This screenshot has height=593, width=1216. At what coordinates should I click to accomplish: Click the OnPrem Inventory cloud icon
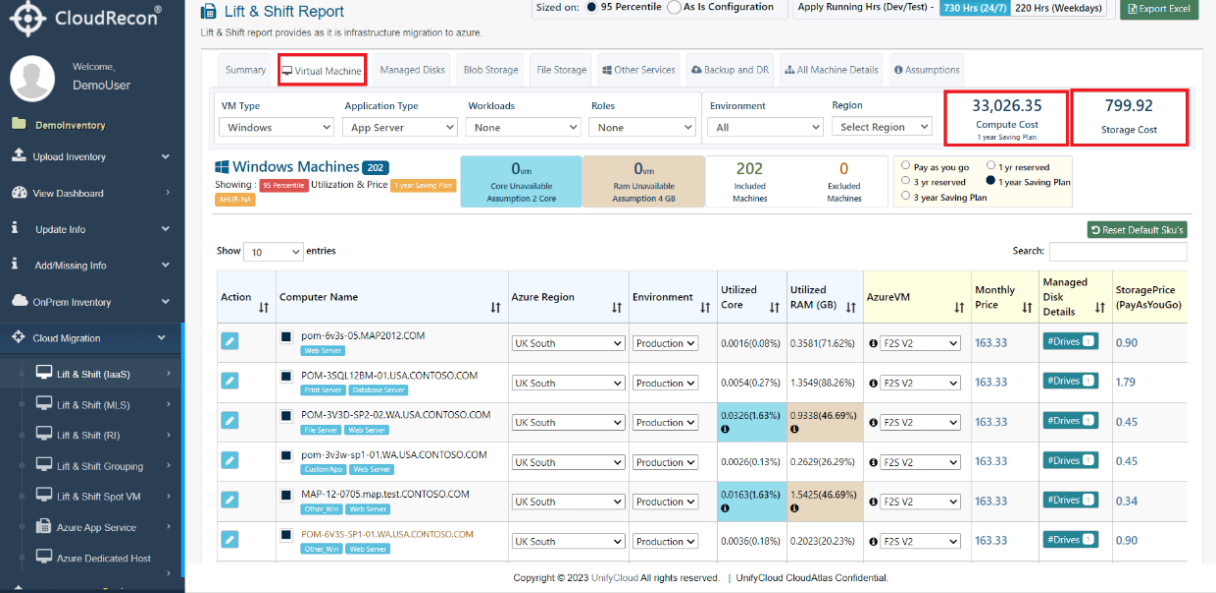click(18, 301)
